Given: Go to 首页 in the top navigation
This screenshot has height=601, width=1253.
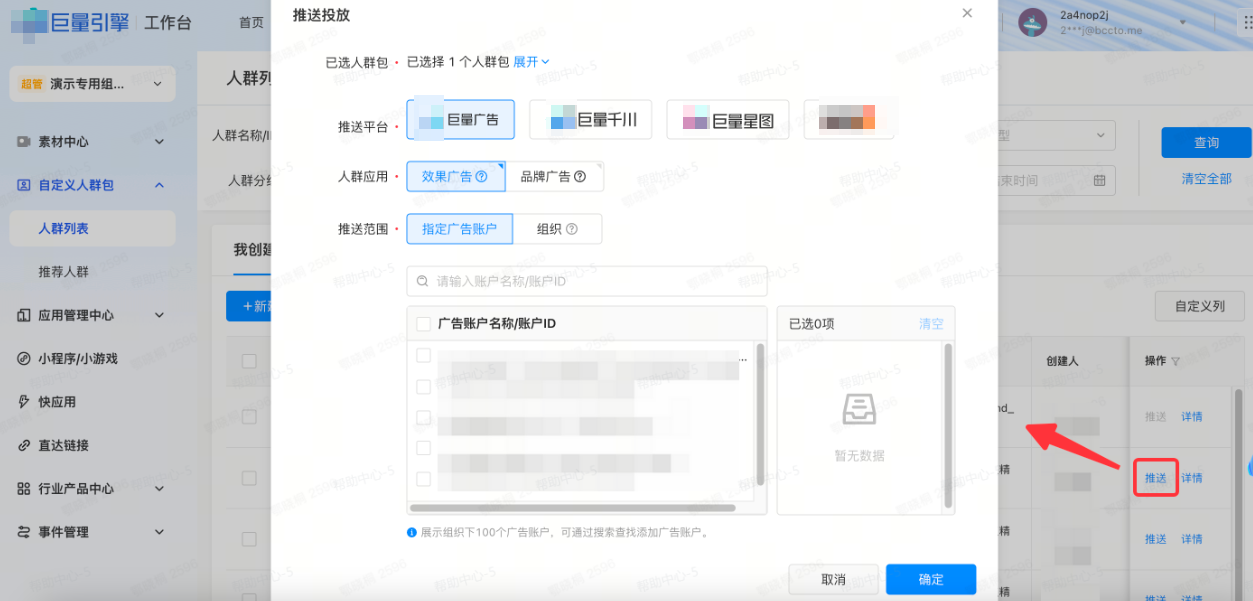Looking at the screenshot, I should 251,22.
